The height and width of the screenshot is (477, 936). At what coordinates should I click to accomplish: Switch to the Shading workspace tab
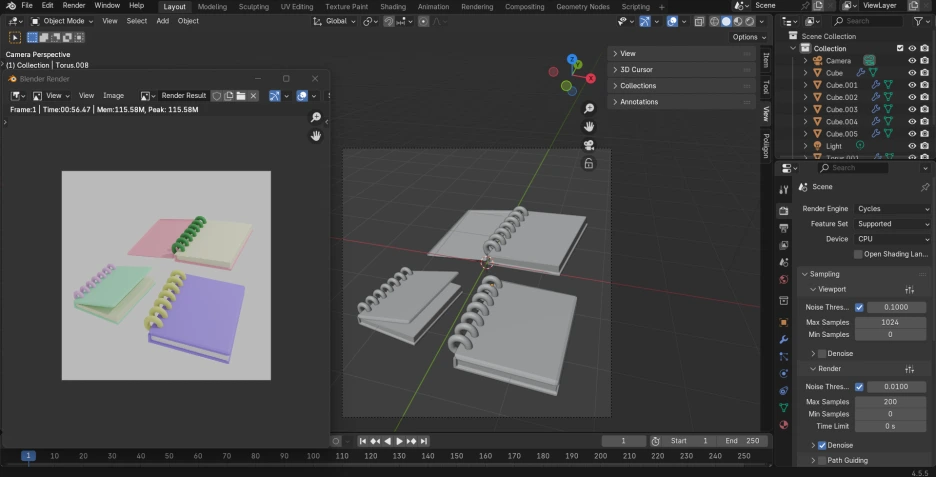click(393, 6)
